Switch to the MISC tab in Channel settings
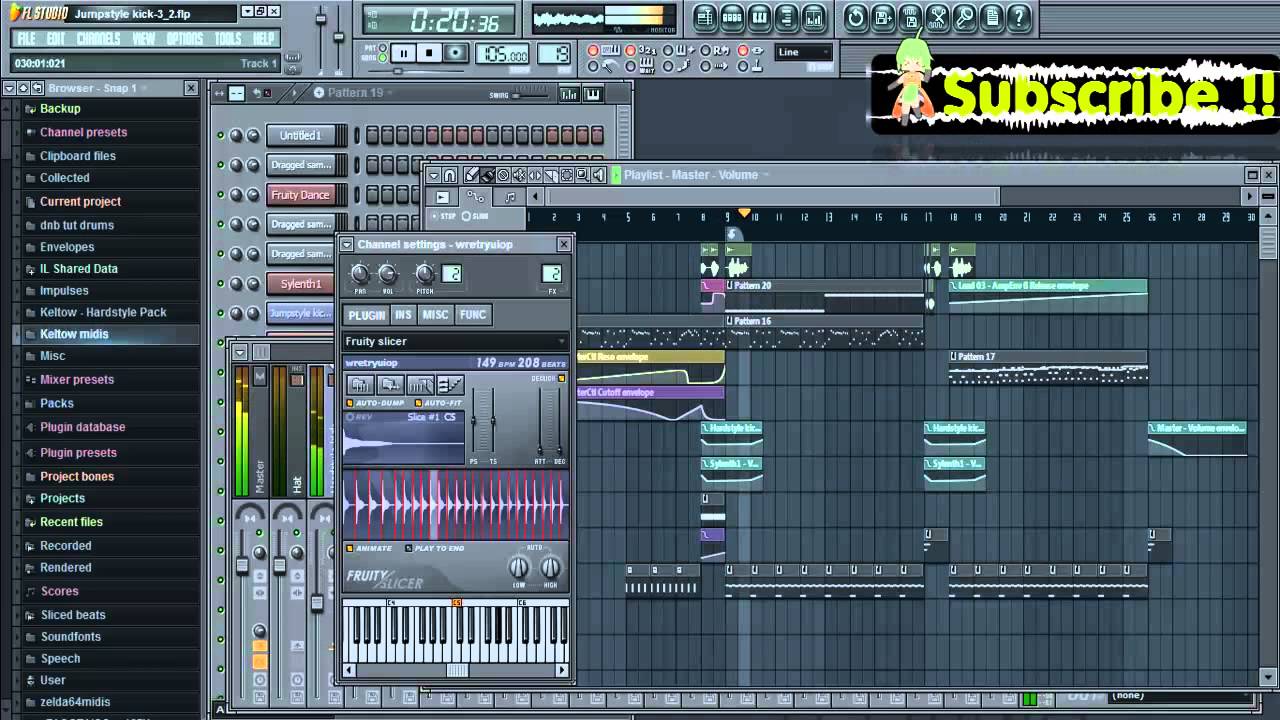This screenshot has height=720, width=1280. (x=435, y=314)
